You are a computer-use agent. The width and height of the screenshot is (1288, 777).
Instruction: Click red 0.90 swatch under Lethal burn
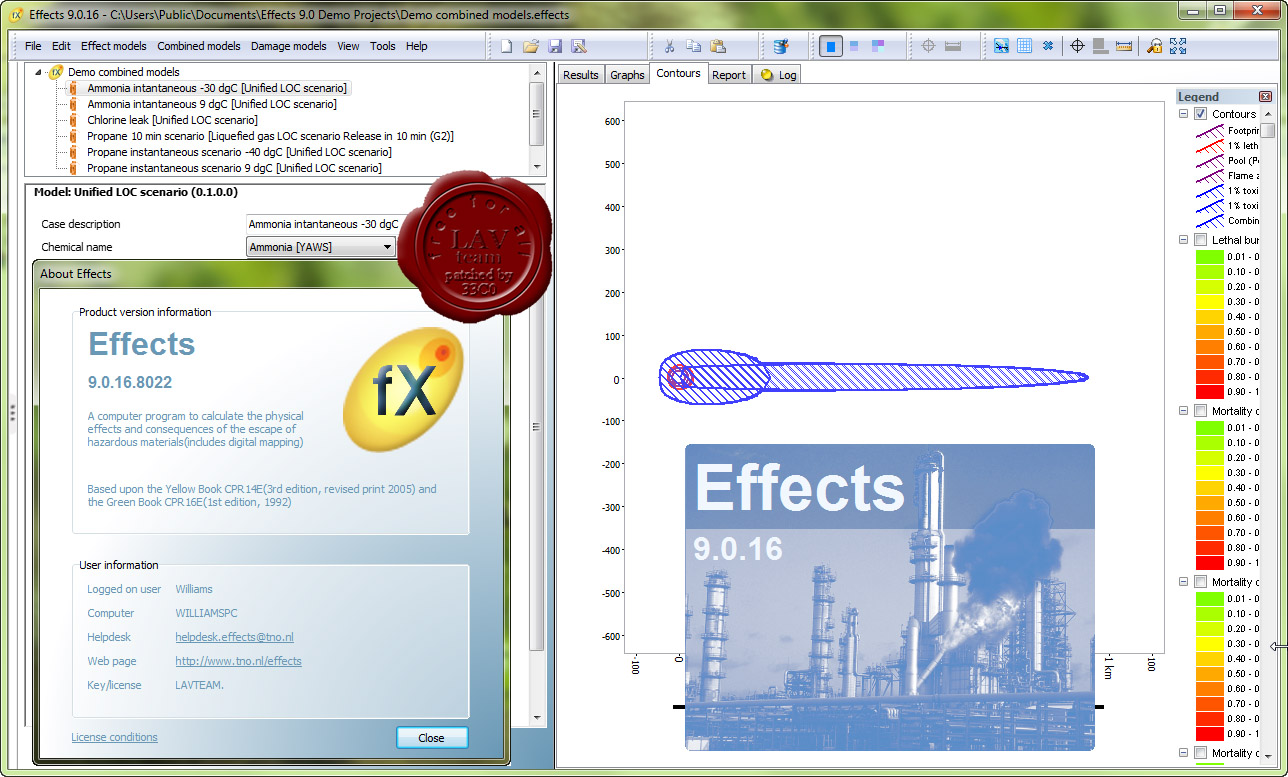point(1210,392)
